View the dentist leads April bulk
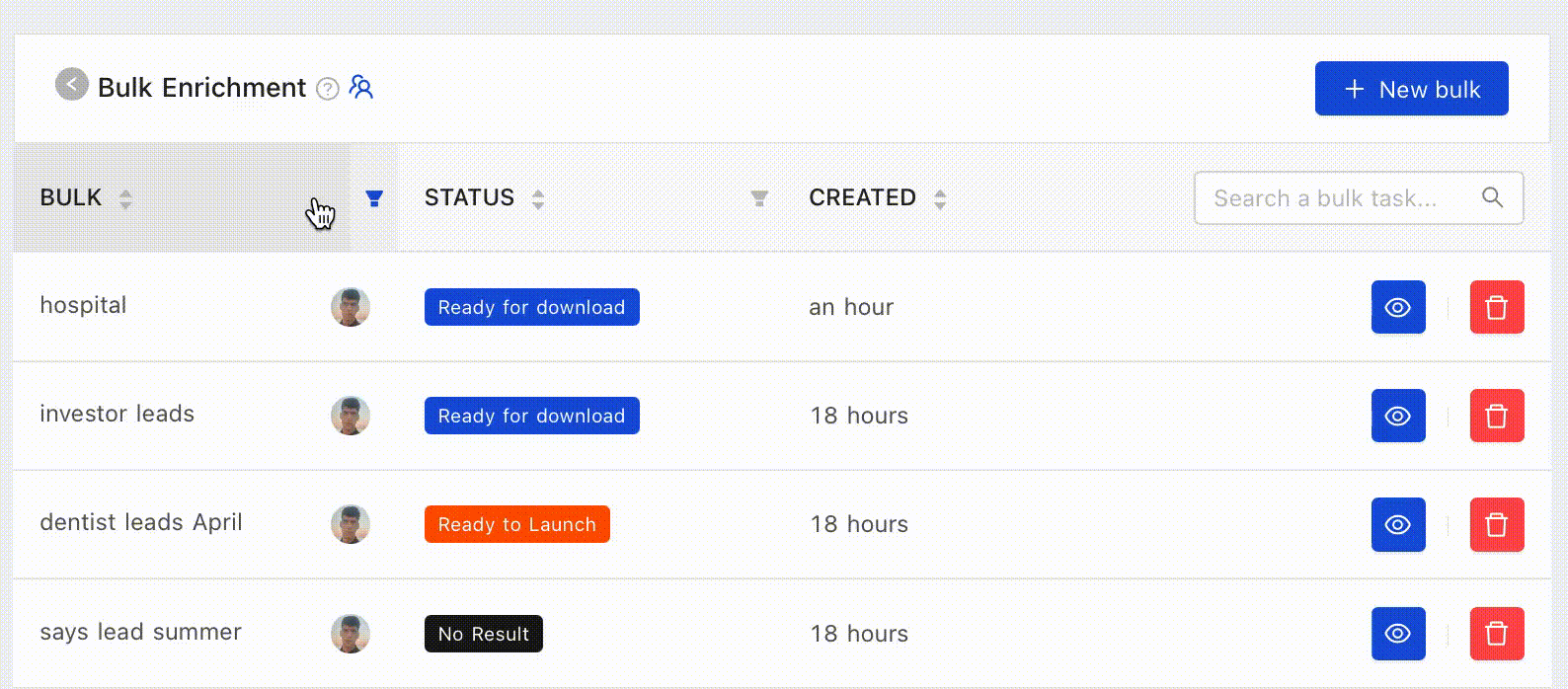1568x689 pixels. click(x=1398, y=524)
